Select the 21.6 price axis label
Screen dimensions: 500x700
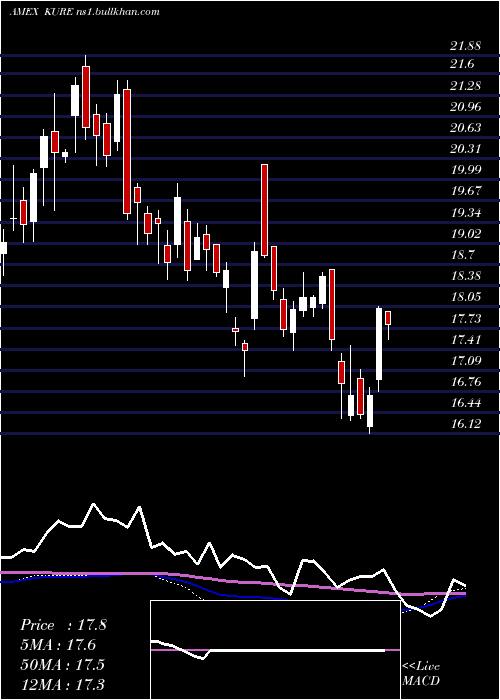tap(462, 64)
